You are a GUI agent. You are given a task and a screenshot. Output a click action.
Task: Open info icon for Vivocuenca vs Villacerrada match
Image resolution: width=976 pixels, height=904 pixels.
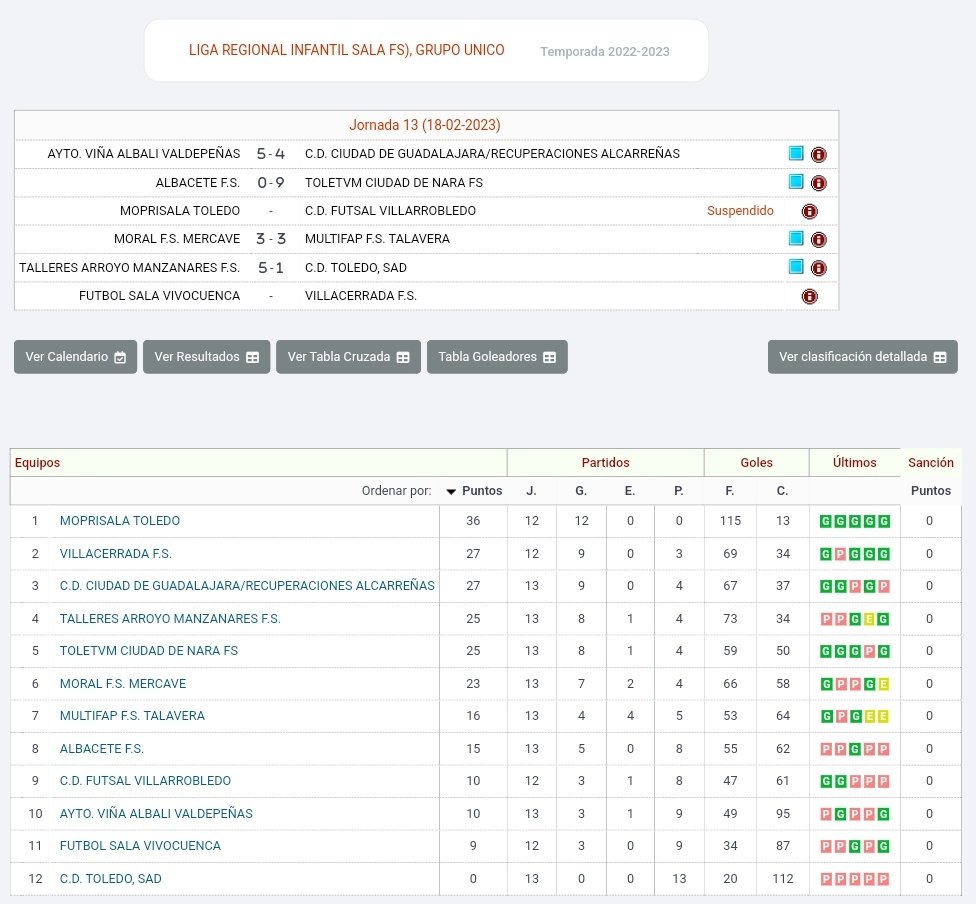[809, 296]
